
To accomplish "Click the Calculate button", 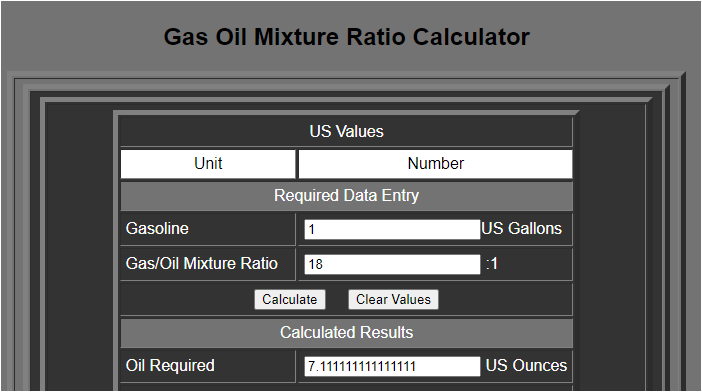I will coord(290,299).
